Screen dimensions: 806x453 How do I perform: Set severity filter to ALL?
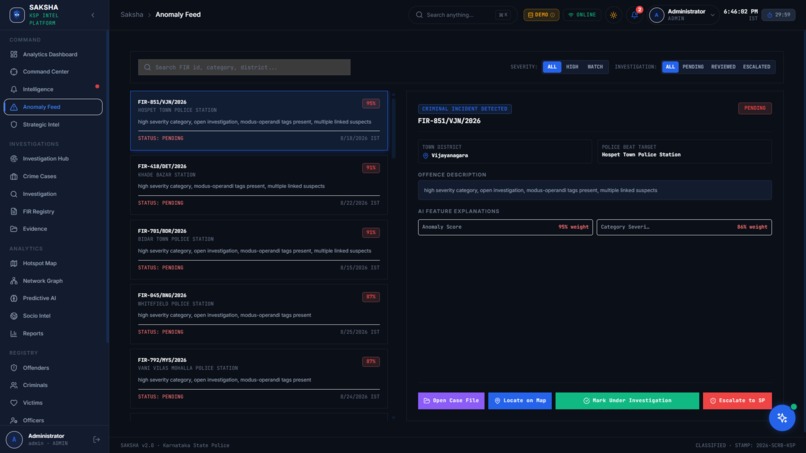tap(552, 67)
